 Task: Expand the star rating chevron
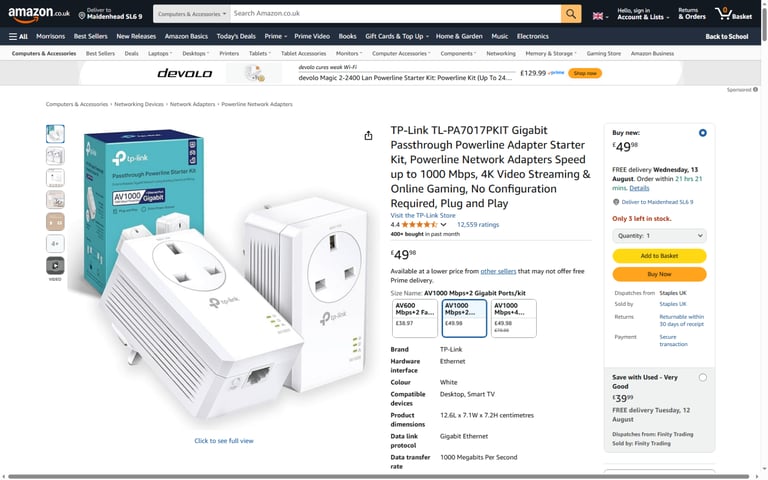[443, 225]
